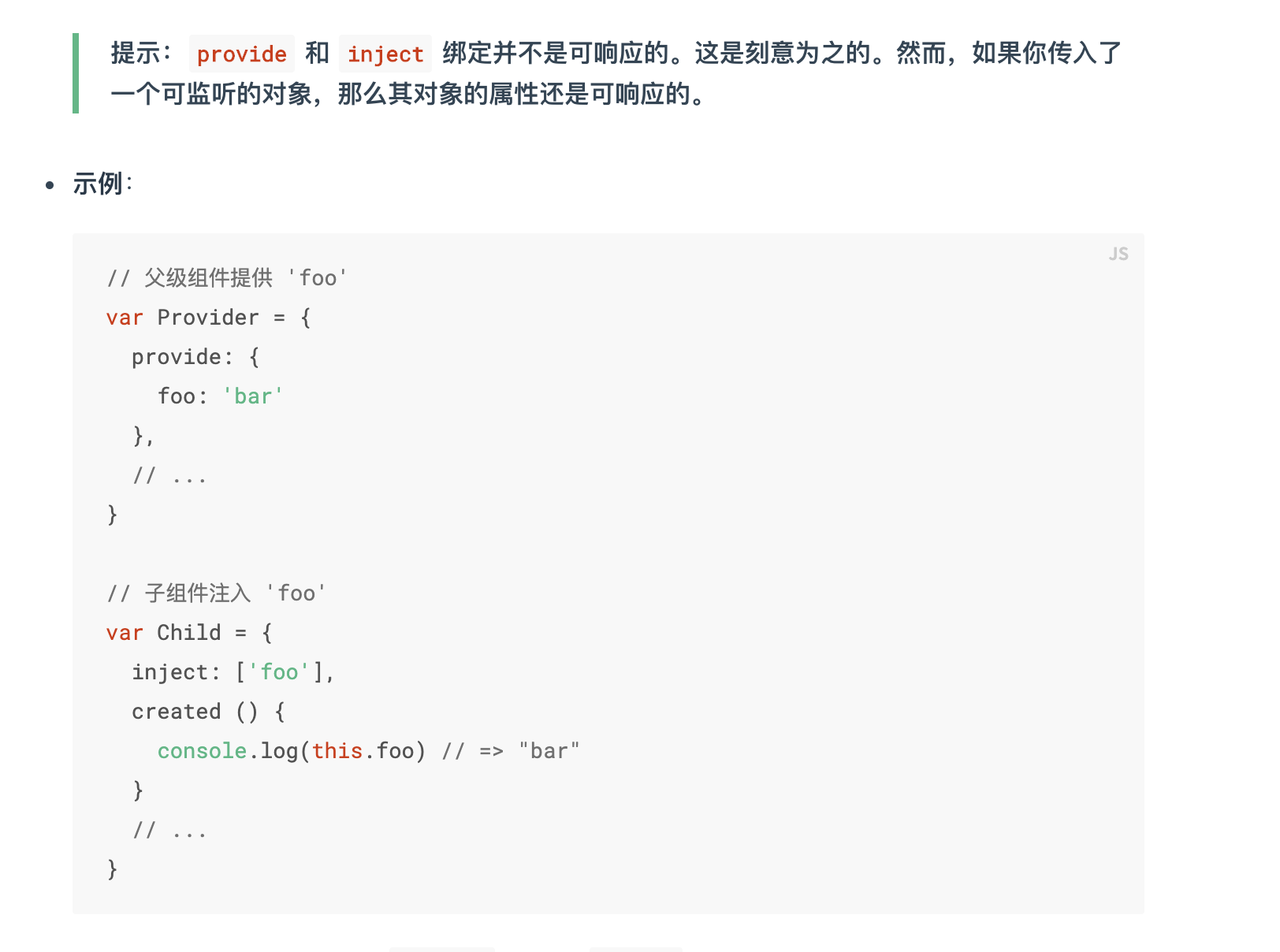
Task: Click the red 'provide' inline code in tip
Action: (x=241, y=54)
